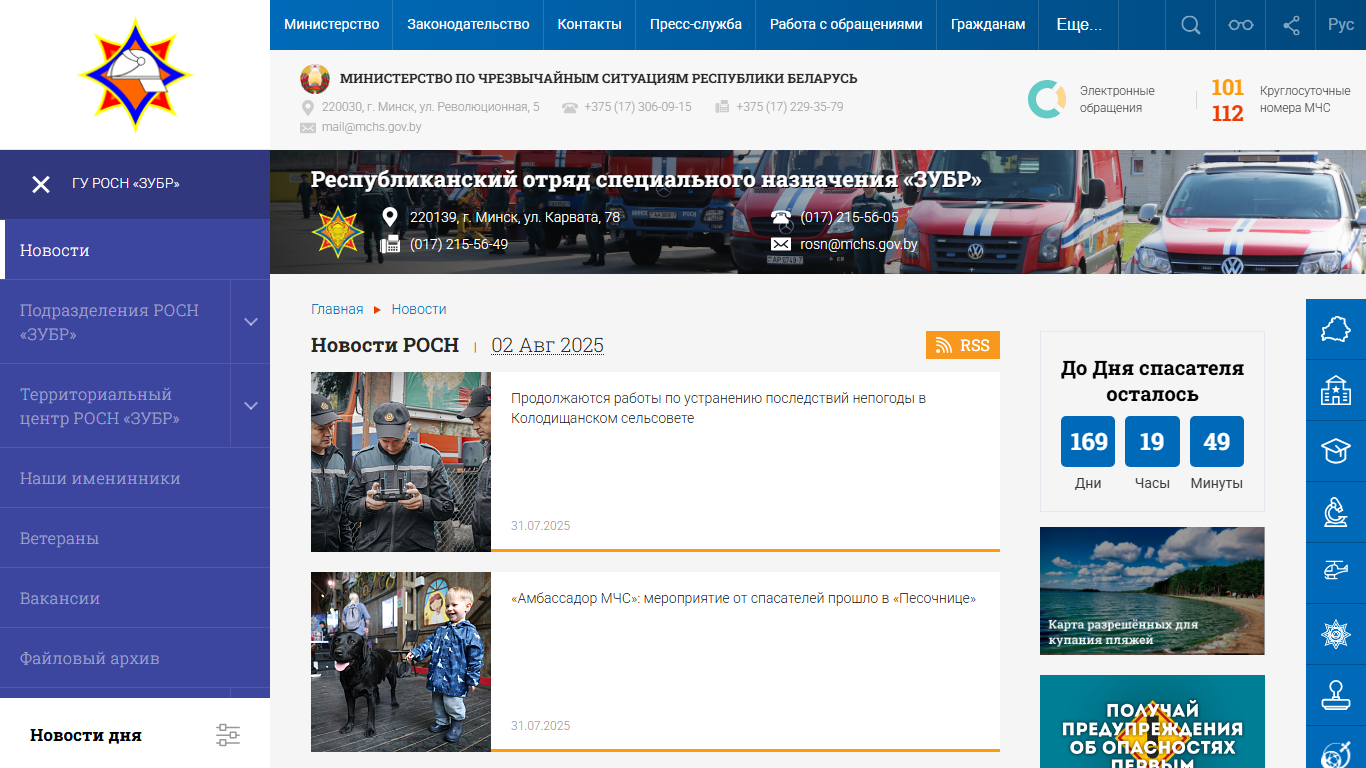This screenshot has width=1366, height=768.
Task: Click the envelope icon beside rosn@mchs.gov.by
Action: tap(781, 244)
